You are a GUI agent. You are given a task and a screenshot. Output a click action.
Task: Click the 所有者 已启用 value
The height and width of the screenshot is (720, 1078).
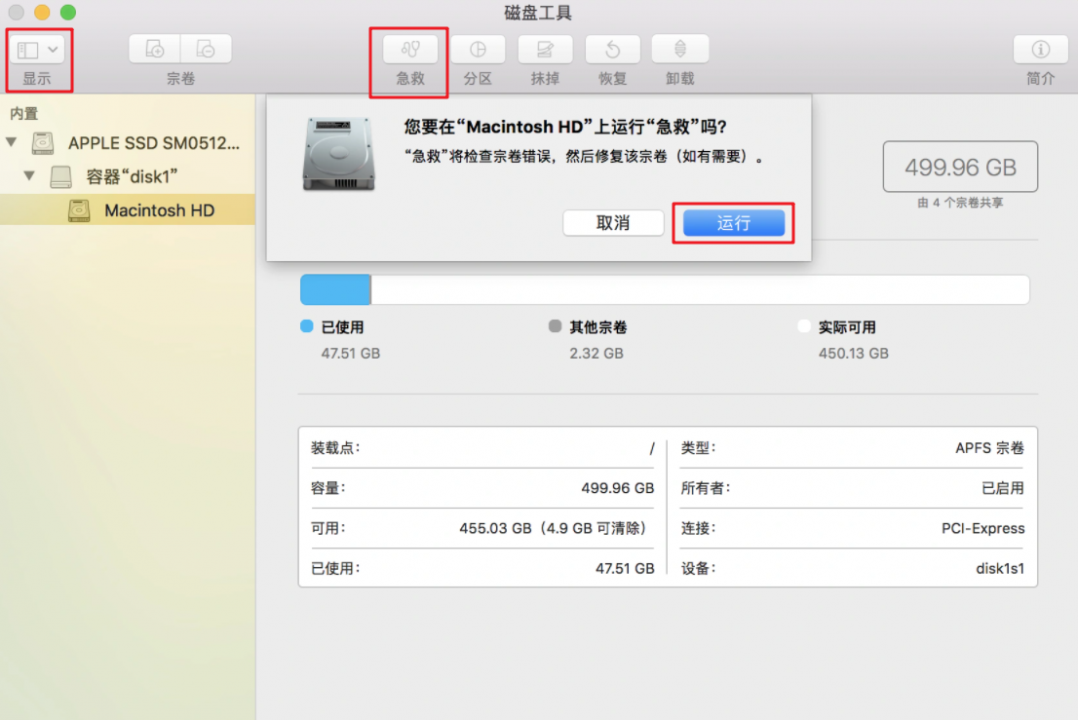[1002, 488]
